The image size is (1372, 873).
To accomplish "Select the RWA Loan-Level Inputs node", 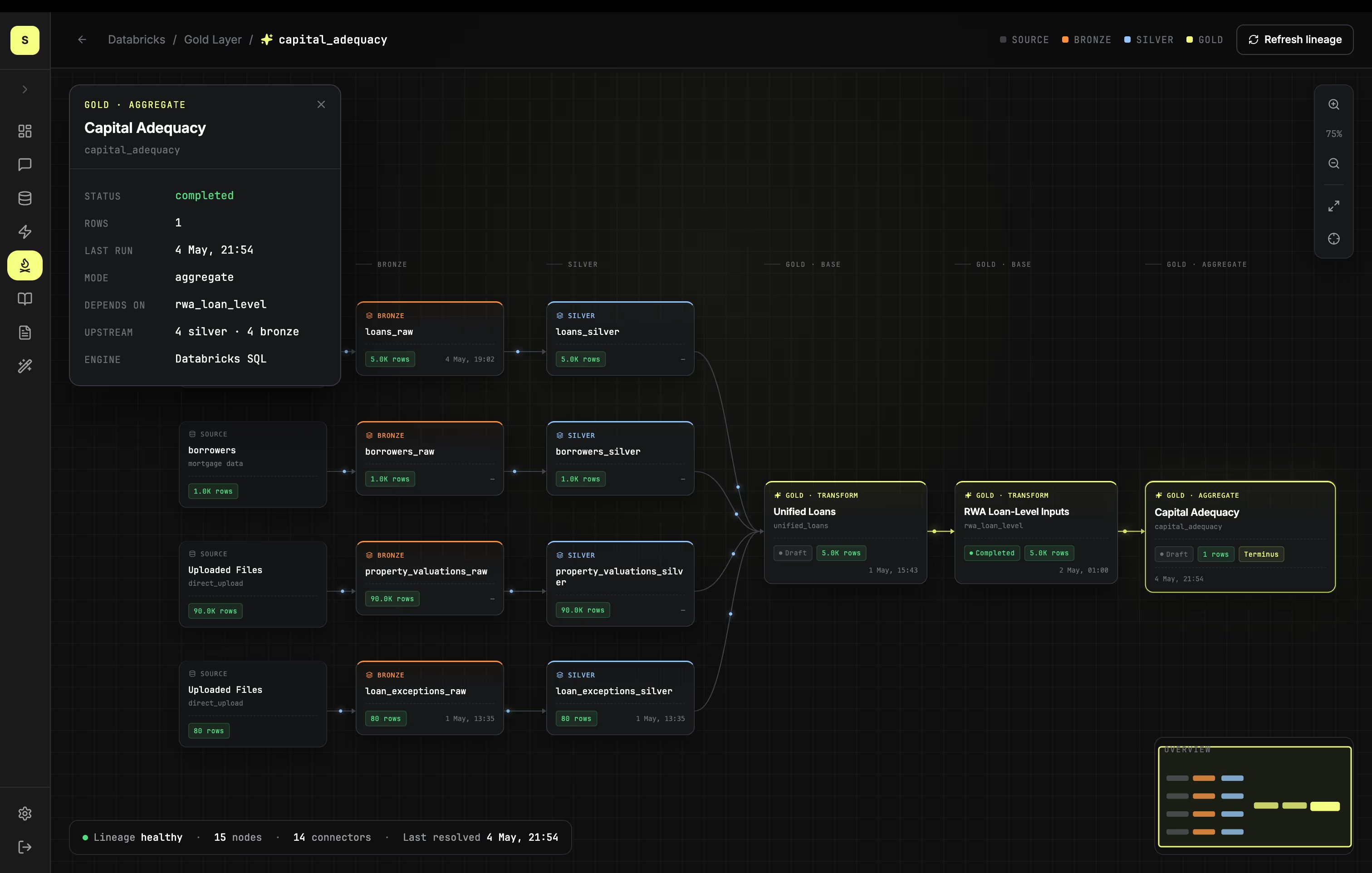I will [x=1036, y=532].
